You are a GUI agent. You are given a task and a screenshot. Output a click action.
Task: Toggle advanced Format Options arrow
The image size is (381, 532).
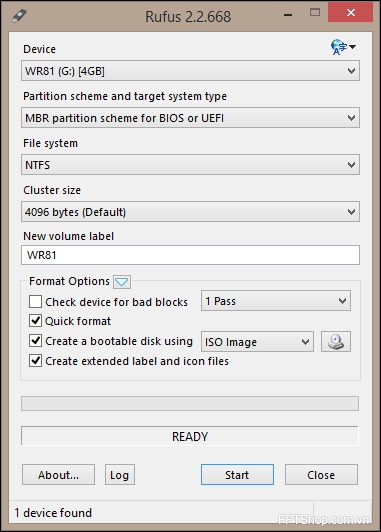122,282
